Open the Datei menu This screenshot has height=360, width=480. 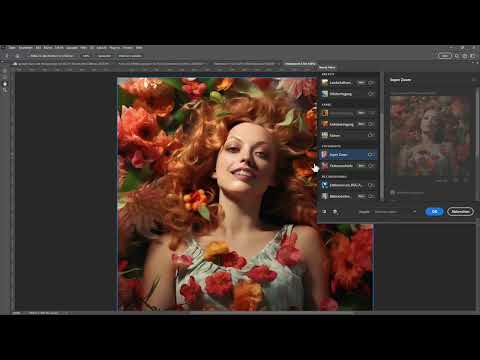[12, 48]
